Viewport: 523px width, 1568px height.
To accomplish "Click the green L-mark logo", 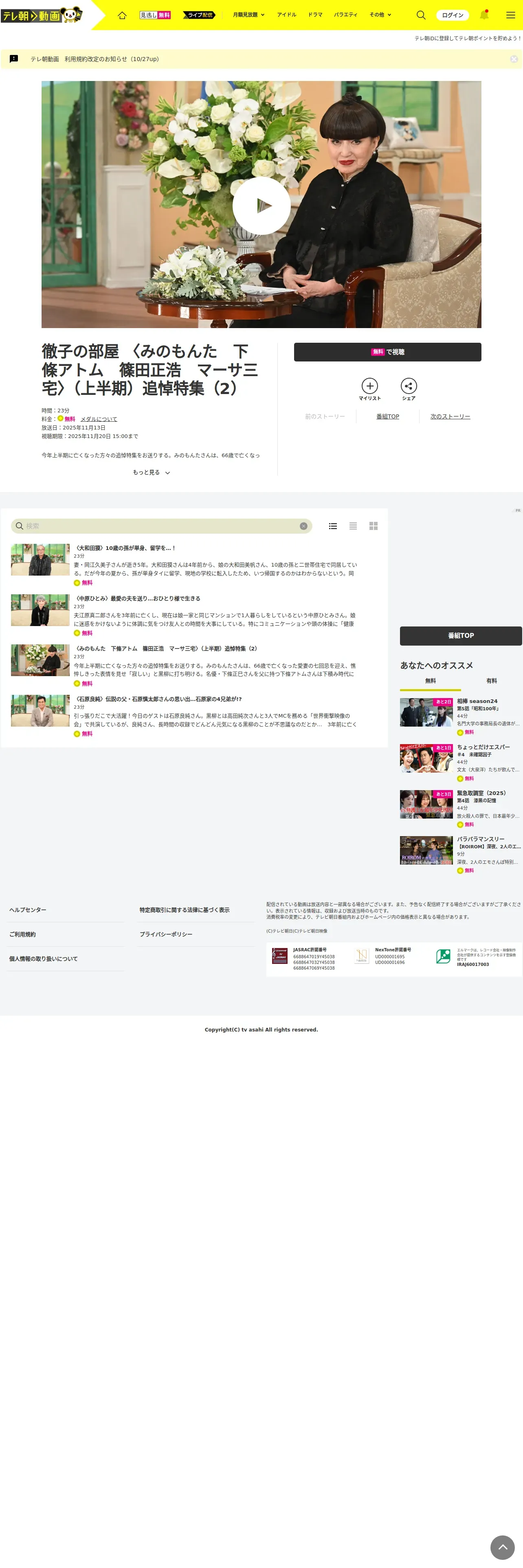I will tap(443, 956).
